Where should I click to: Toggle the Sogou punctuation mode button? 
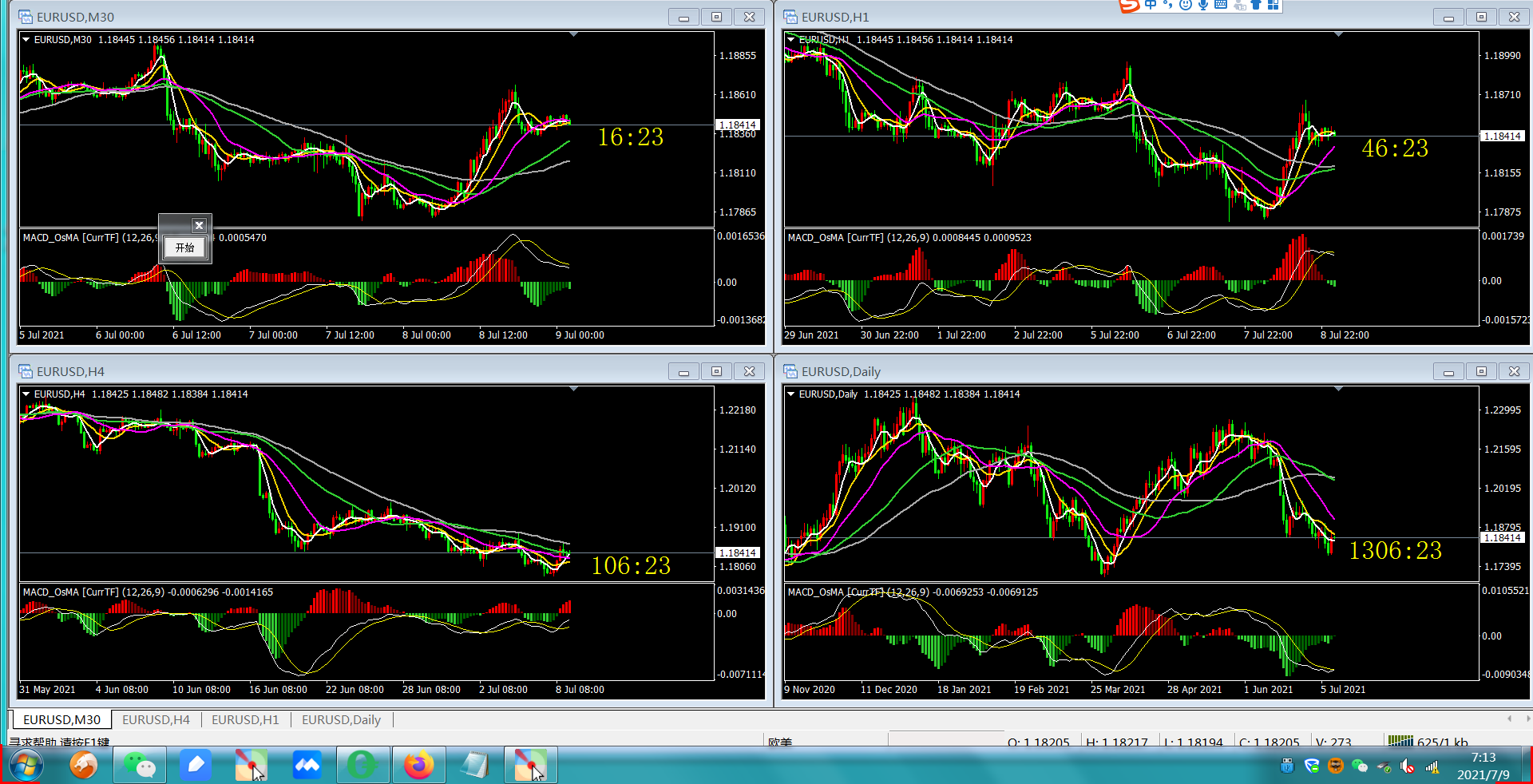pyautogui.click(x=1168, y=5)
